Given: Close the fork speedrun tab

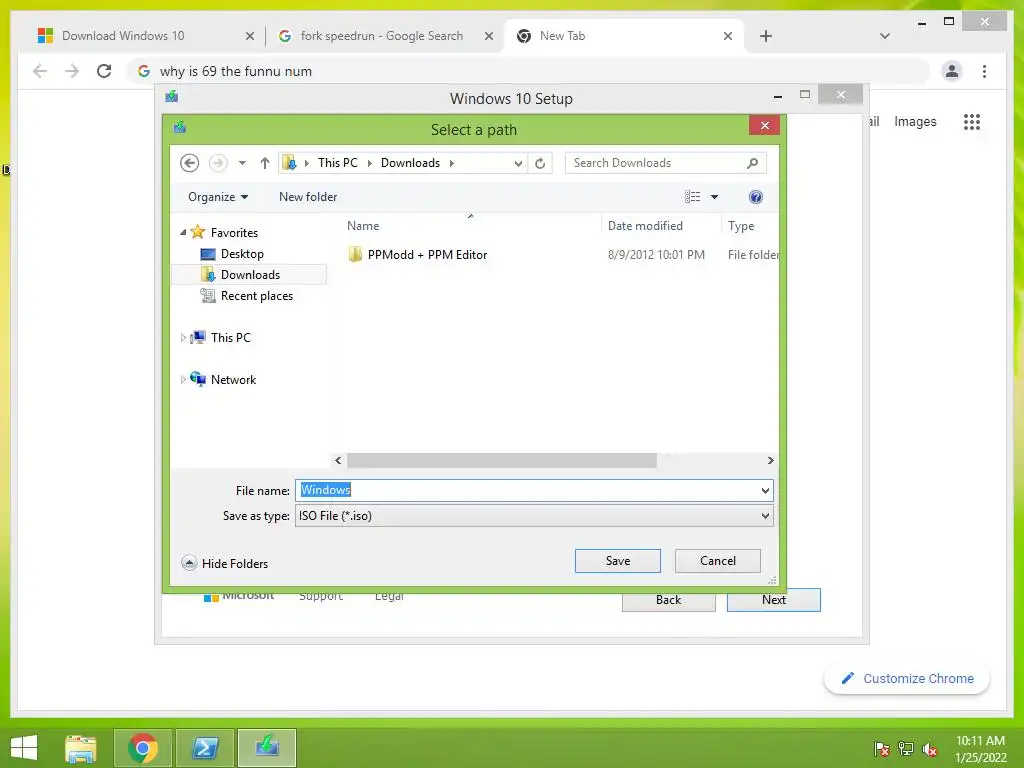Looking at the screenshot, I should [x=488, y=36].
